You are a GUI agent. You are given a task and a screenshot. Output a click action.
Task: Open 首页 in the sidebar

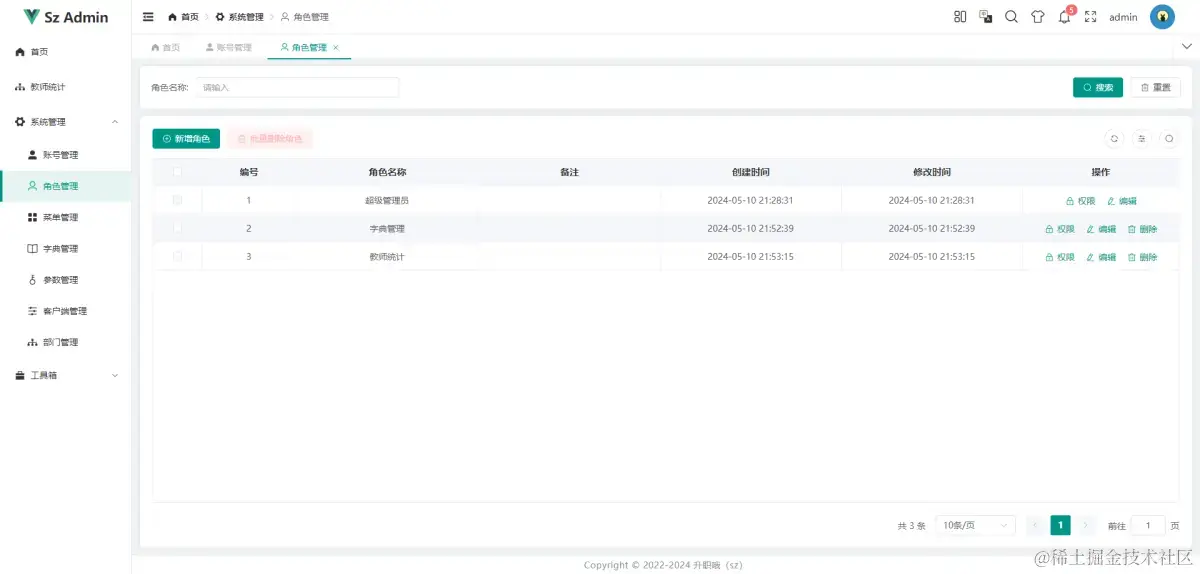point(65,51)
